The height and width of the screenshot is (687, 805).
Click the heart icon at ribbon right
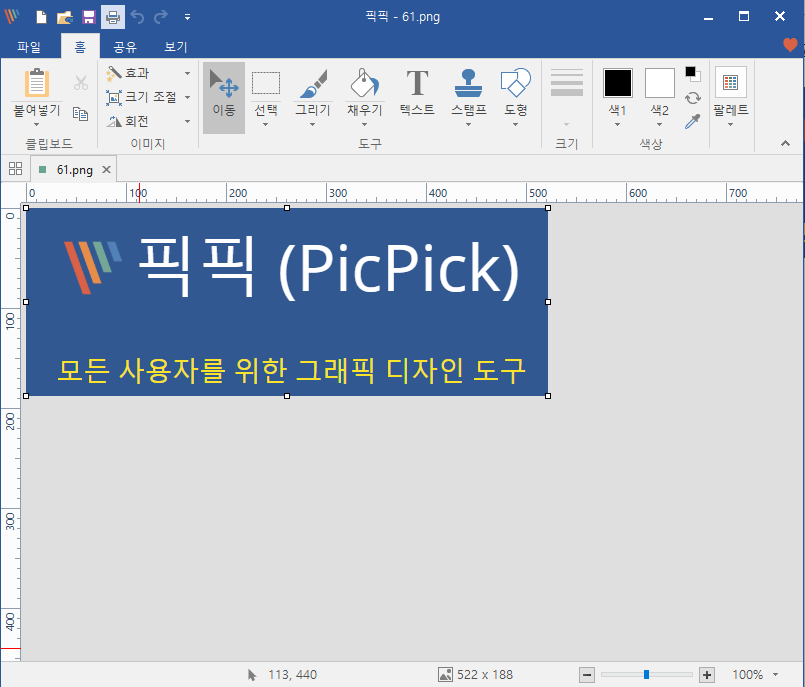[790, 45]
